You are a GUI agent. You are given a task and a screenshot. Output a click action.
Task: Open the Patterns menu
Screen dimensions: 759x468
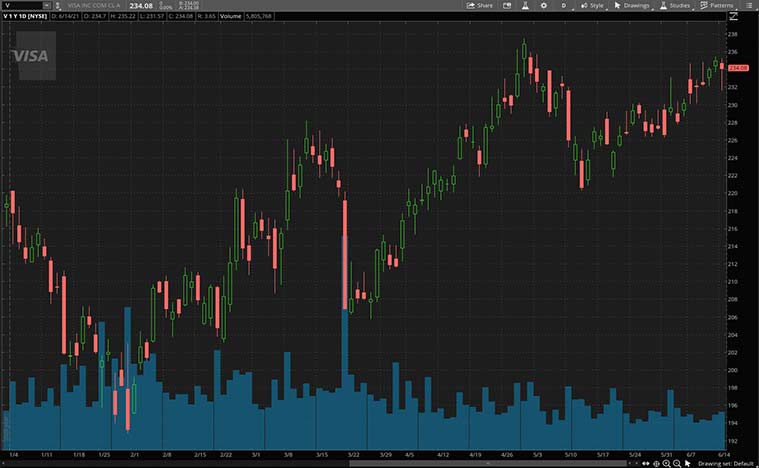click(x=716, y=5)
